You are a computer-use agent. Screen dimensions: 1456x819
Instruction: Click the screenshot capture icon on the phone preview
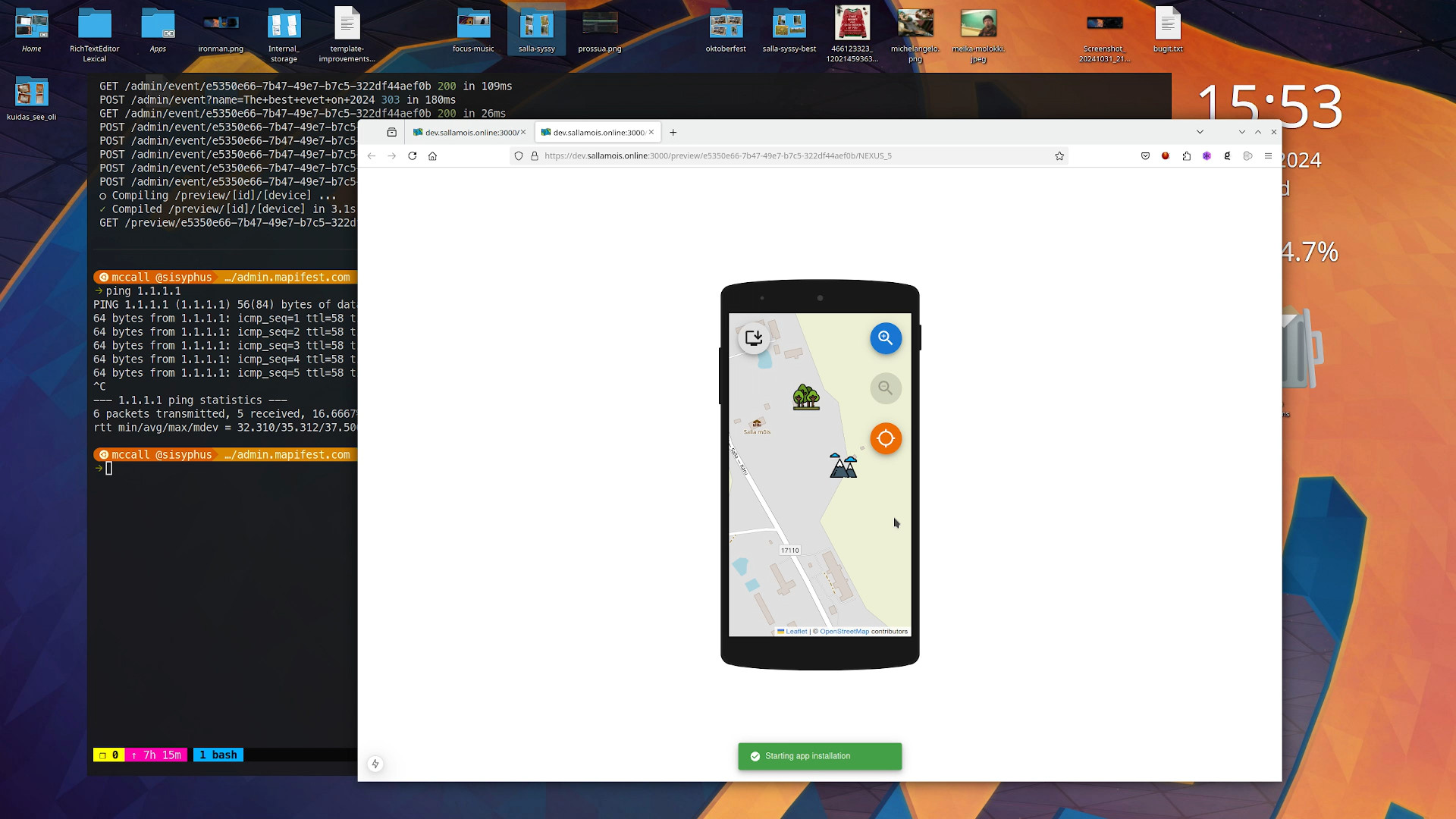pos(754,338)
